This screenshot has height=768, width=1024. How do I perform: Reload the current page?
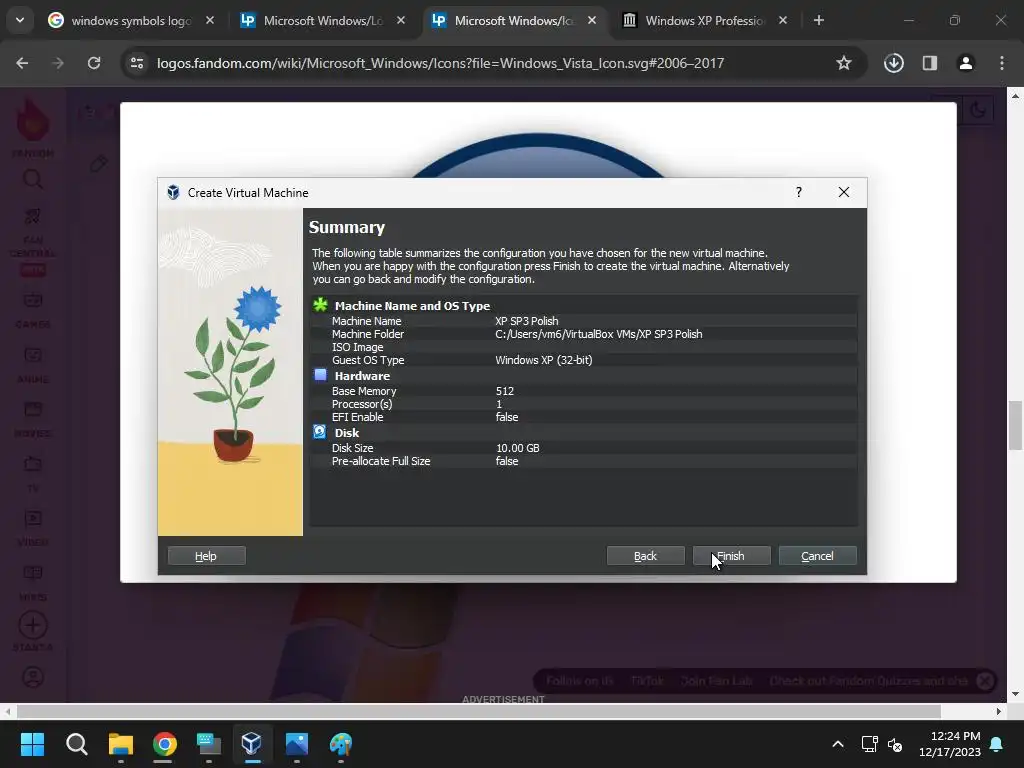point(94,63)
